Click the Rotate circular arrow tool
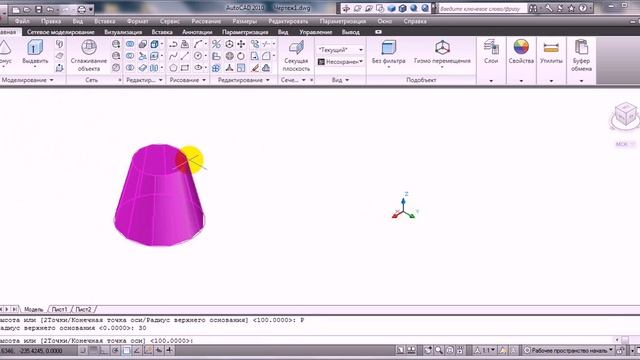640x360 pixels. coord(241,56)
